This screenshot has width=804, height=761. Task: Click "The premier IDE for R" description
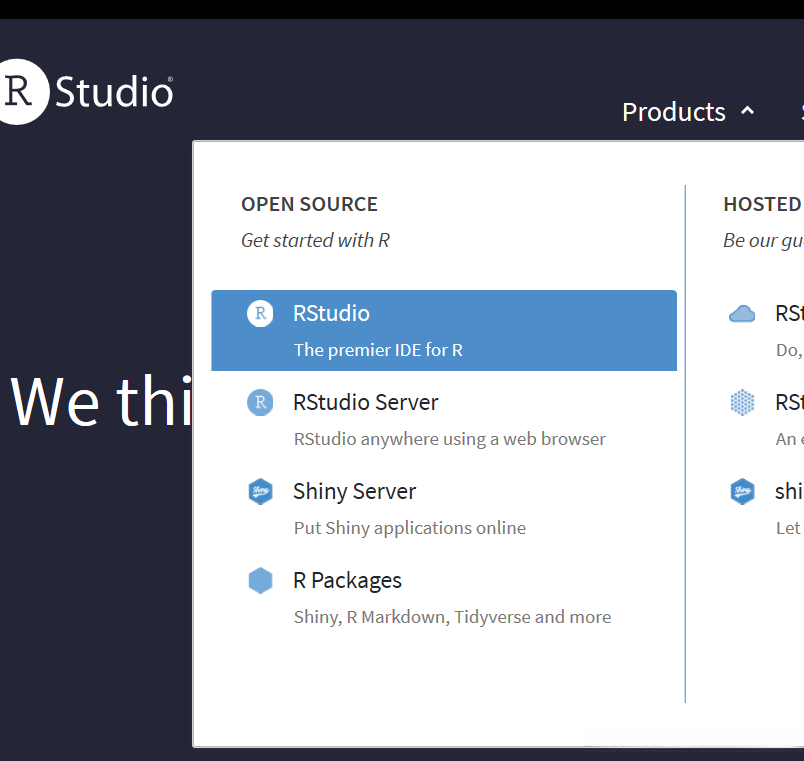(x=378, y=350)
